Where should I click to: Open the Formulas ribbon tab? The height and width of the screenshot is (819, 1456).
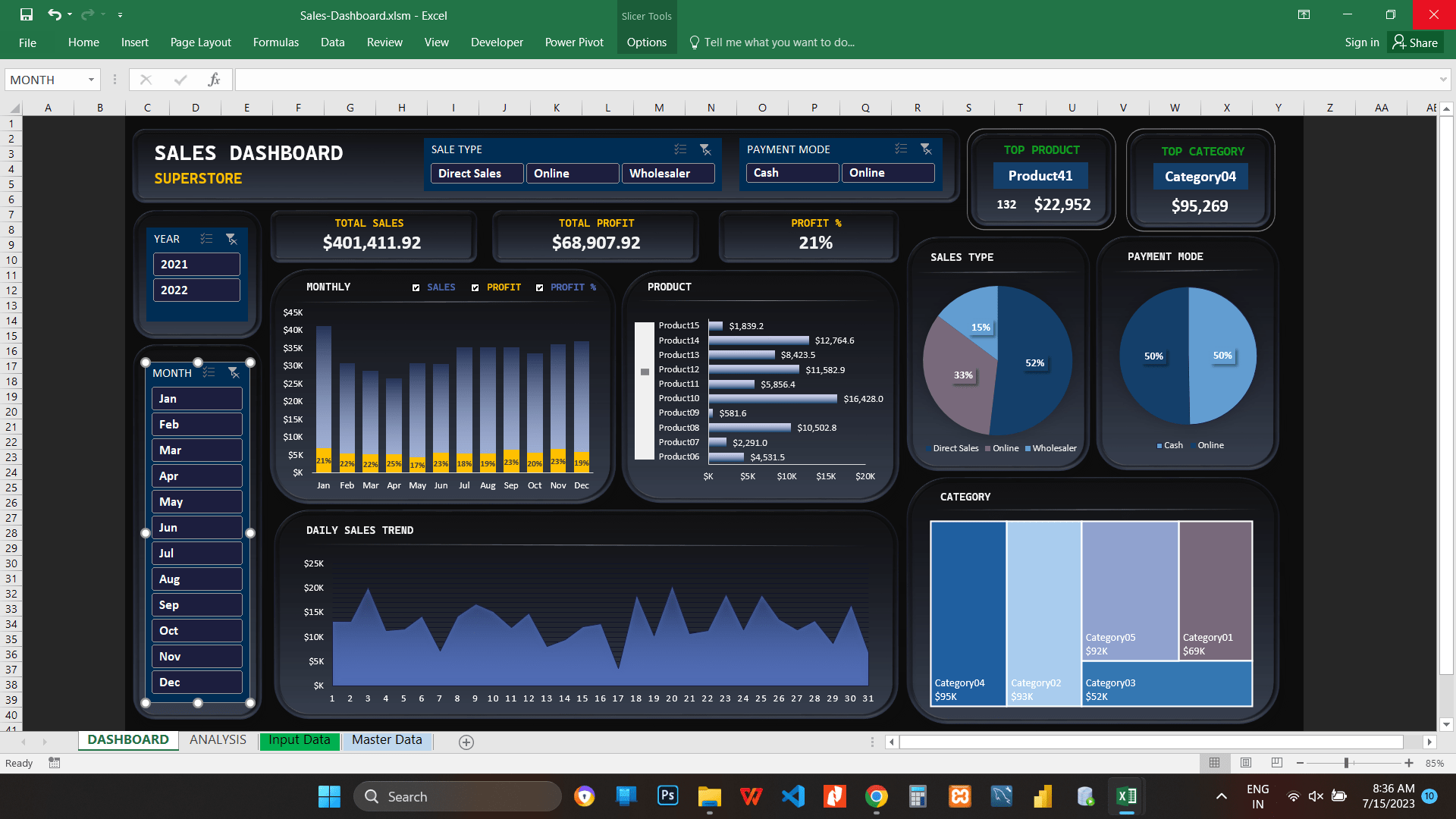tap(276, 42)
